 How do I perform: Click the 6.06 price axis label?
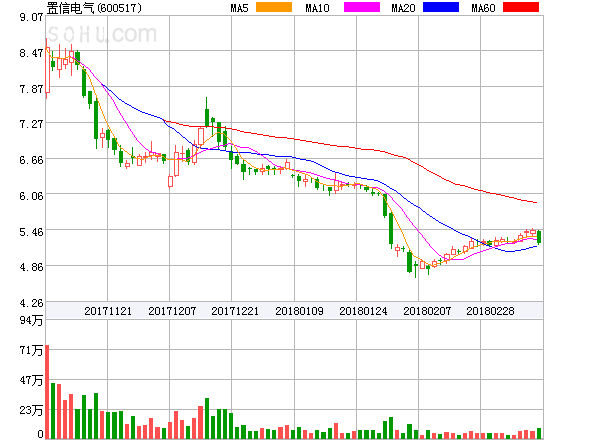[31, 196]
